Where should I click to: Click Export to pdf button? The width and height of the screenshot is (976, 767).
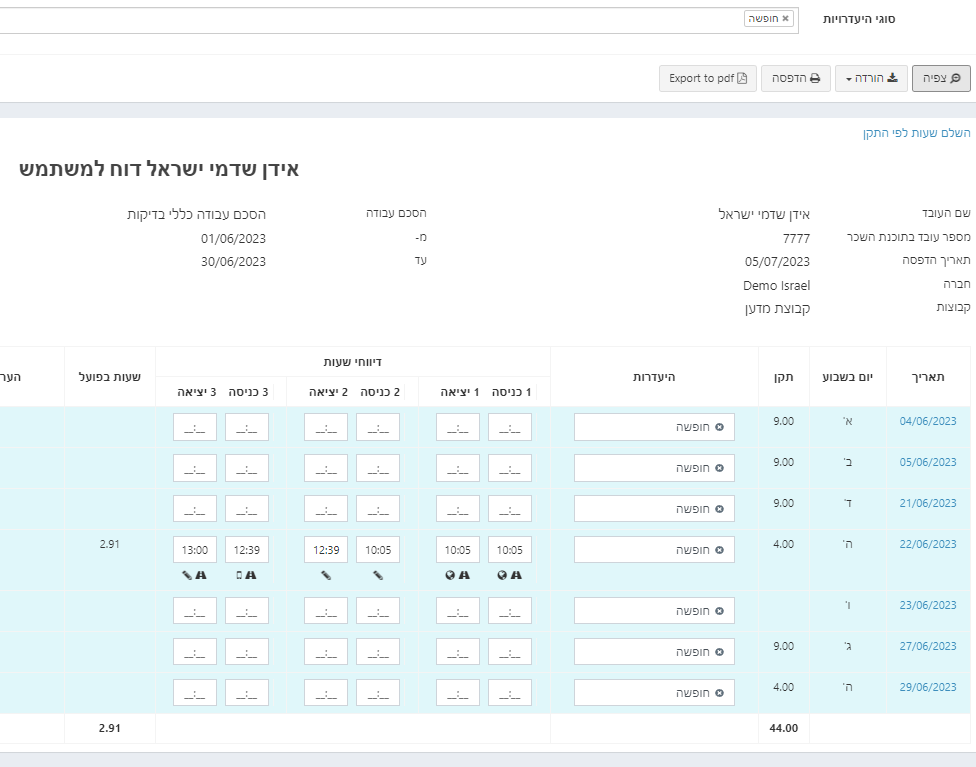point(708,78)
